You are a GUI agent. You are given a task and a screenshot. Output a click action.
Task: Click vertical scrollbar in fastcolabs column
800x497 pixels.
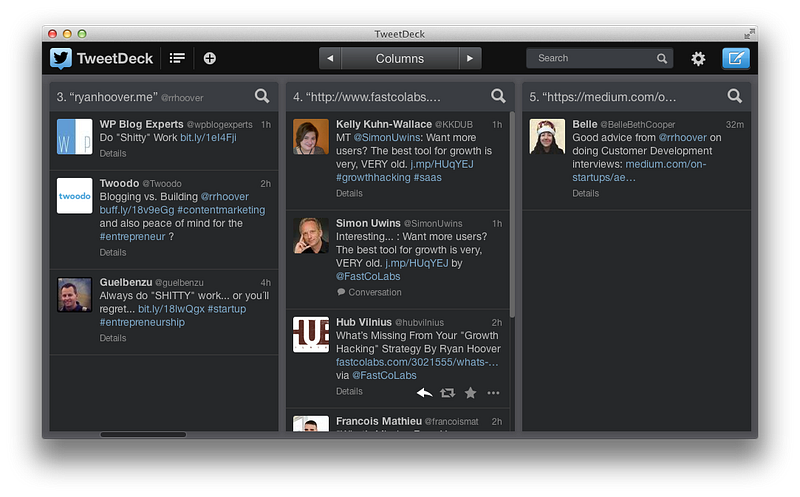tap(512, 214)
